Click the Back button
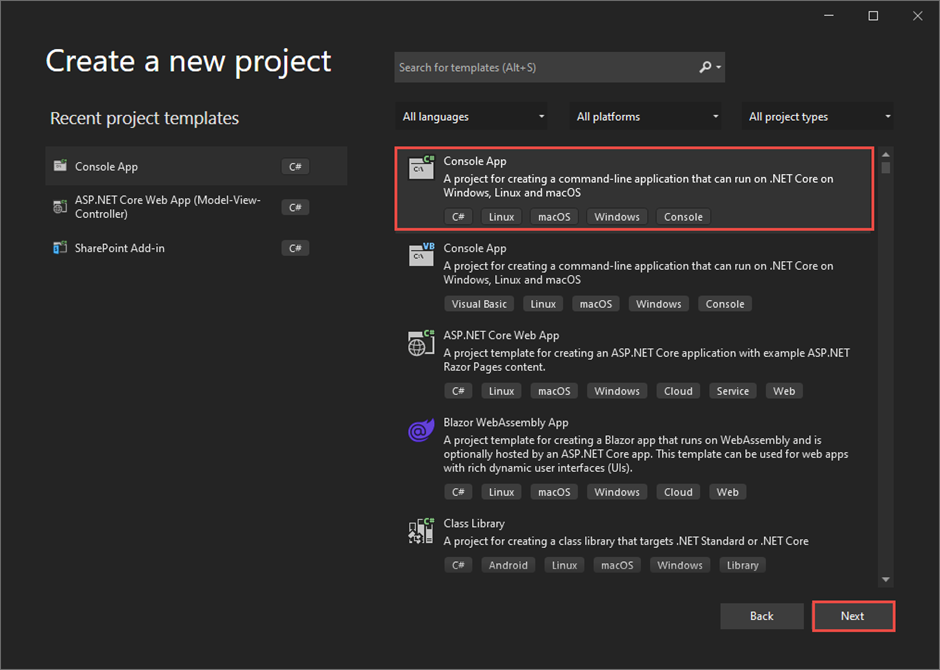 (x=762, y=616)
